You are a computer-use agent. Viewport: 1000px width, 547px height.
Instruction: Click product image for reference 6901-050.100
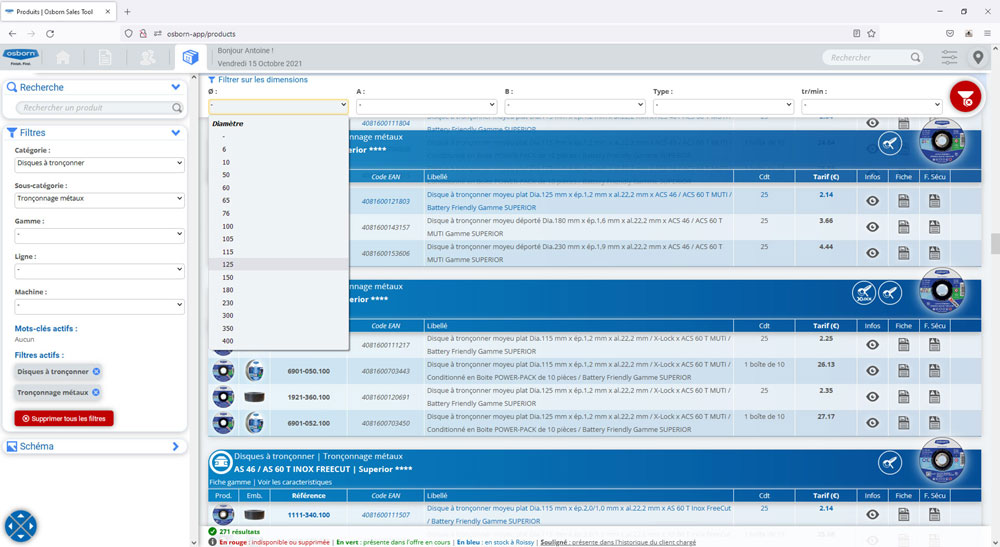(223, 371)
